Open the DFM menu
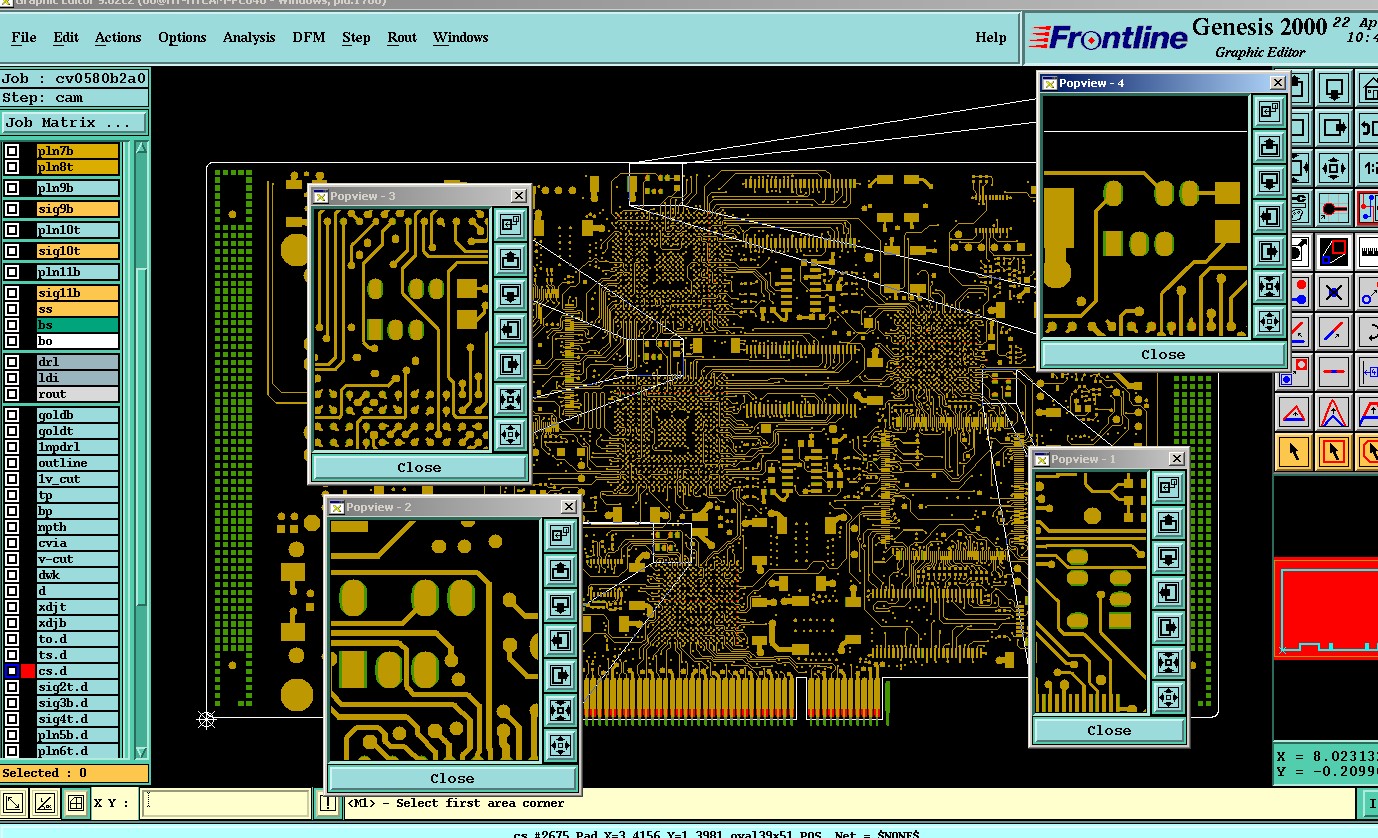1378x838 pixels. (309, 38)
